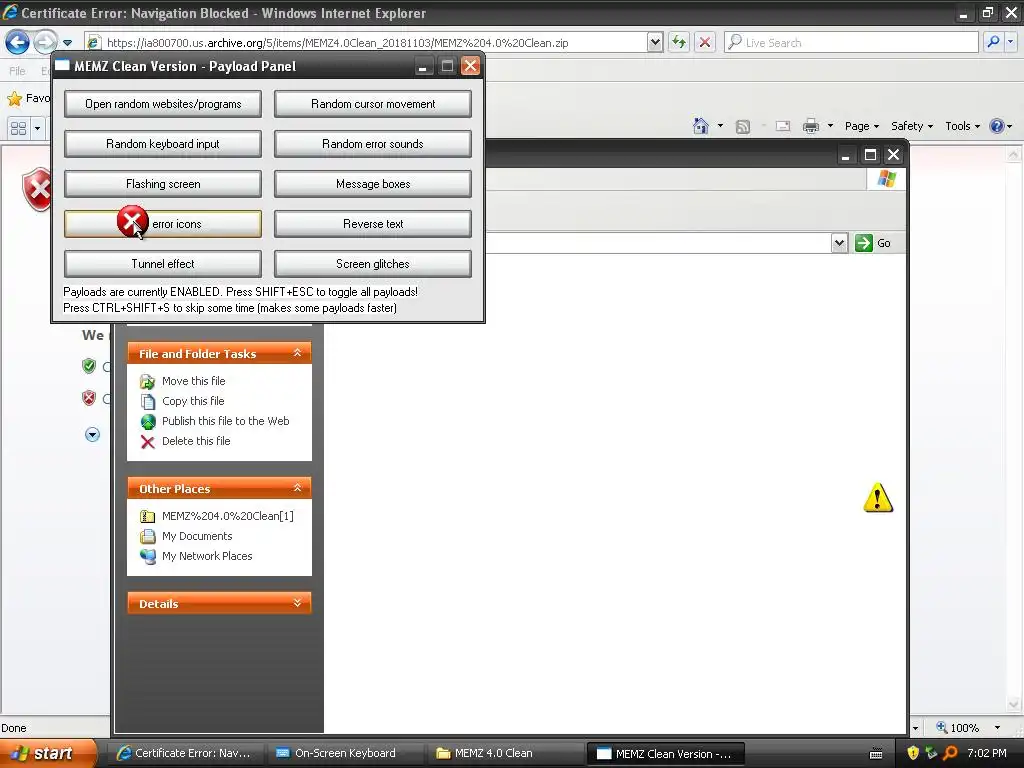1024x768 pixels.
Task: Click the yellow warning triangle icon
Action: (x=878, y=498)
